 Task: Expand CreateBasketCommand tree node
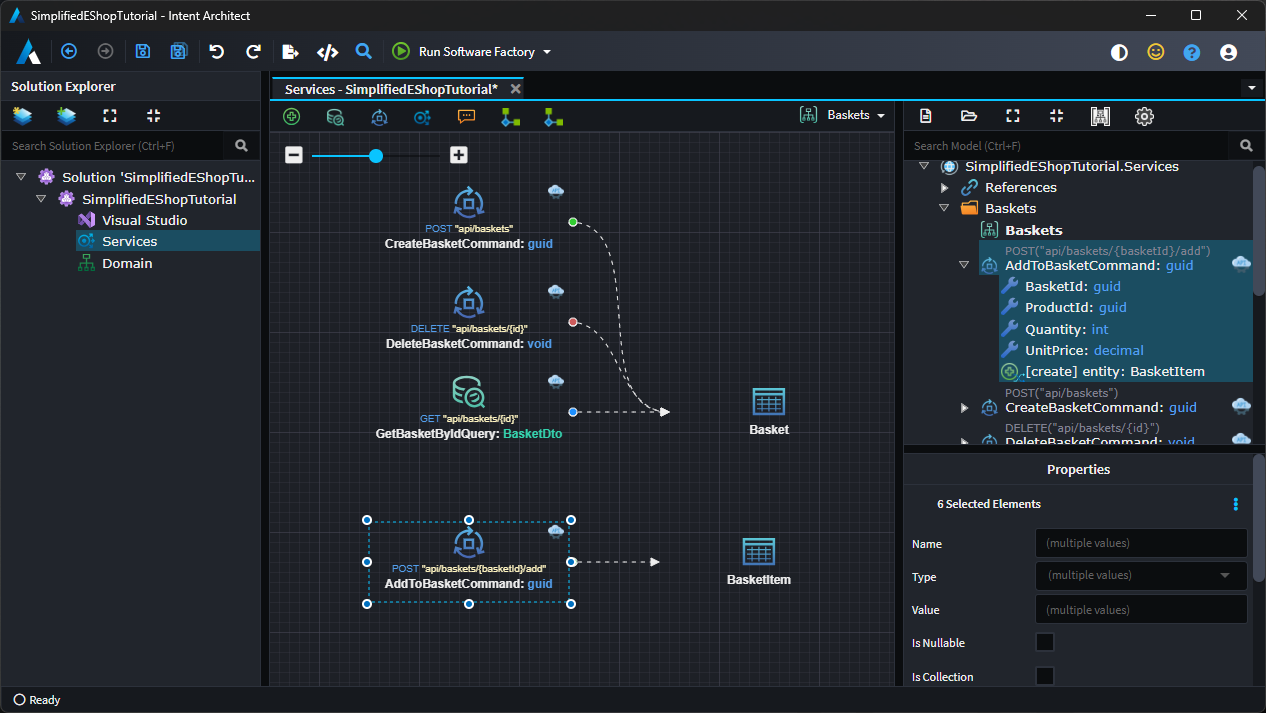pyautogui.click(x=964, y=407)
